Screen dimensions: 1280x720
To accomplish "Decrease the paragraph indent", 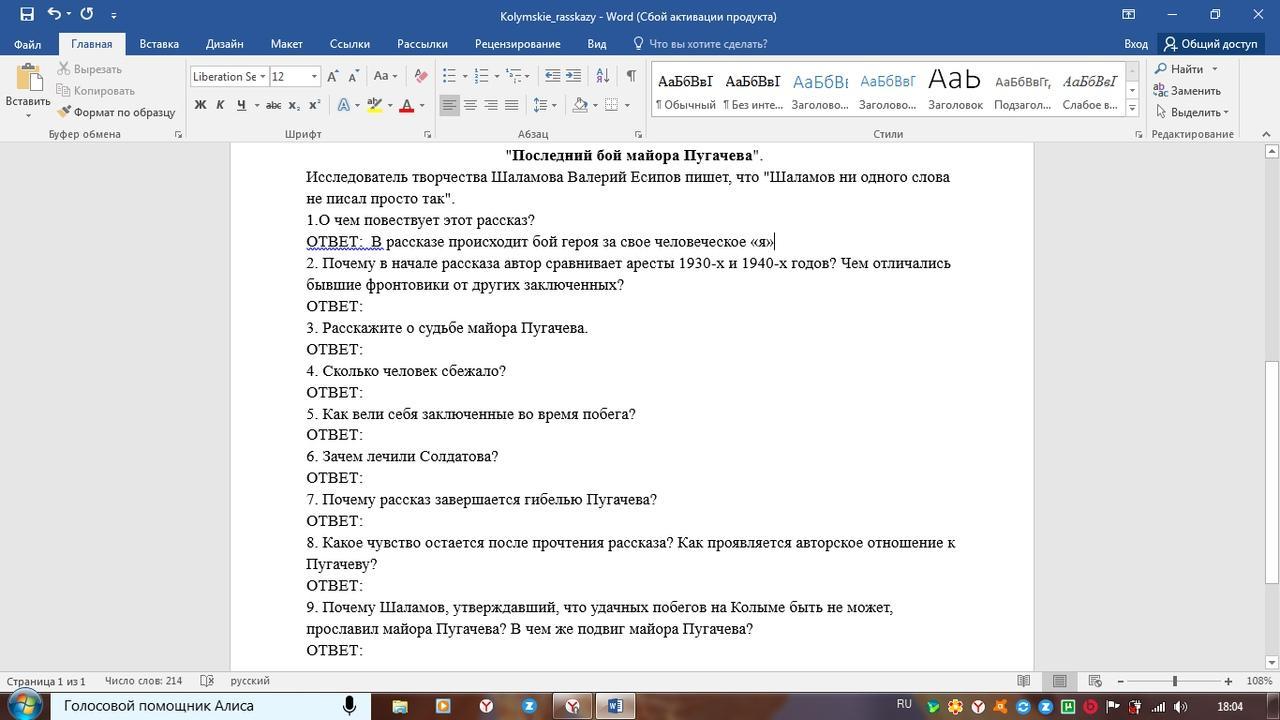I will (x=552, y=76).
